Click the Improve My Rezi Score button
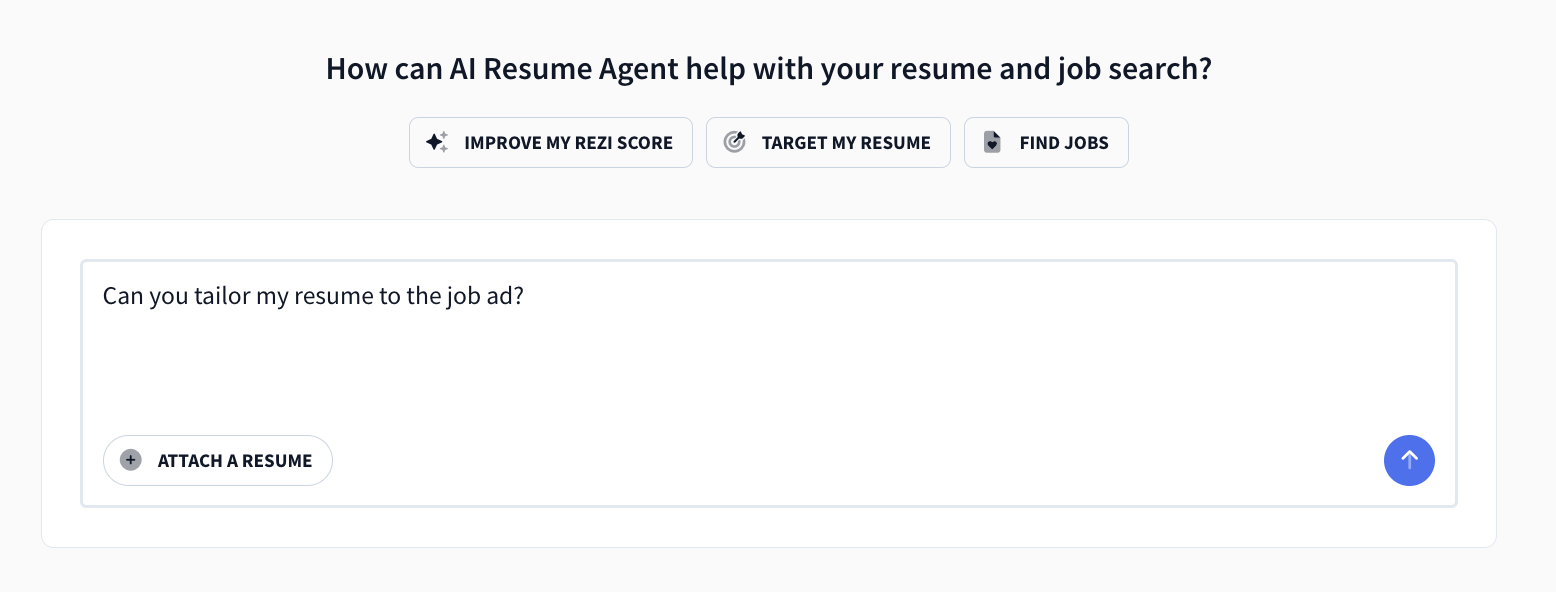The width and height of the screenshot is (1556, 592). pos(550,142)
